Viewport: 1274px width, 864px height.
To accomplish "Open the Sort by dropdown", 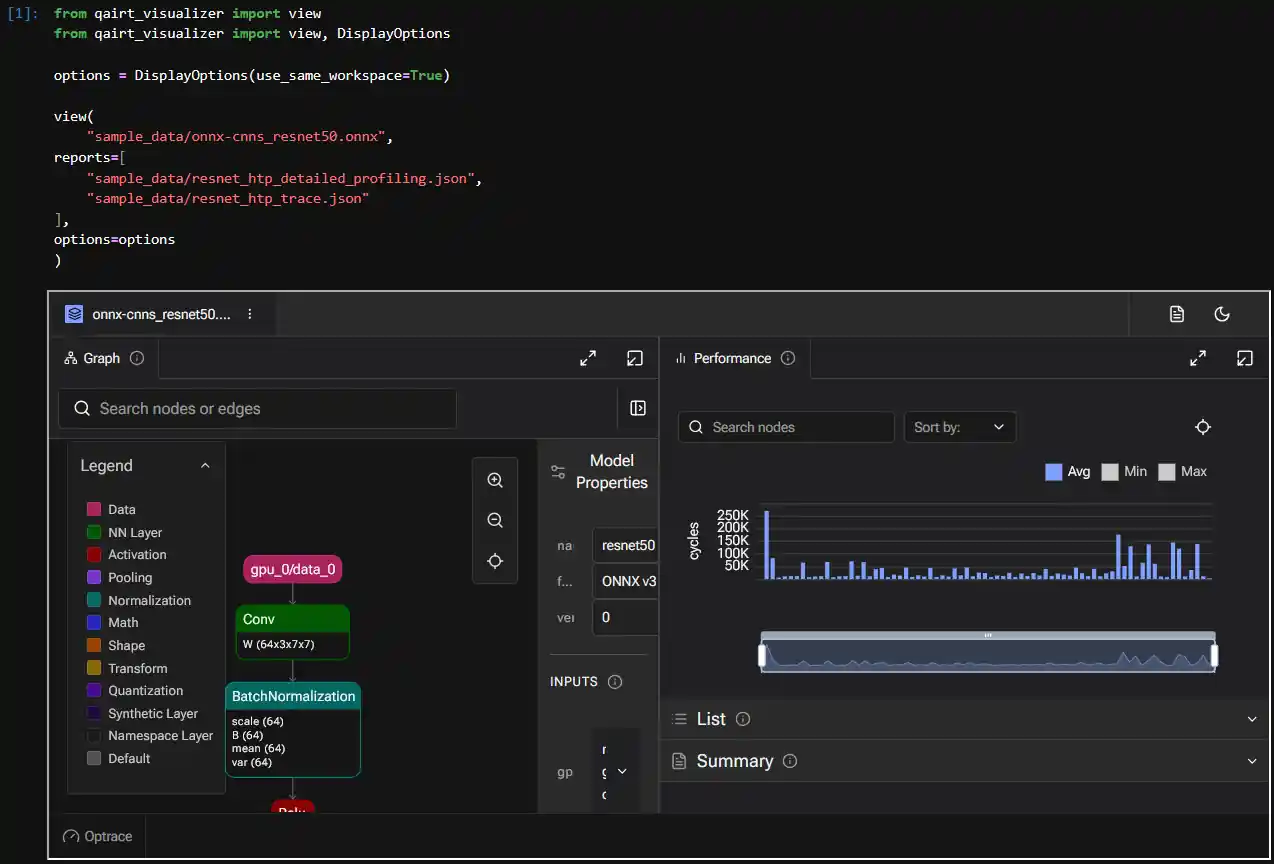I will pyautogui.click(x=960, y=427).
